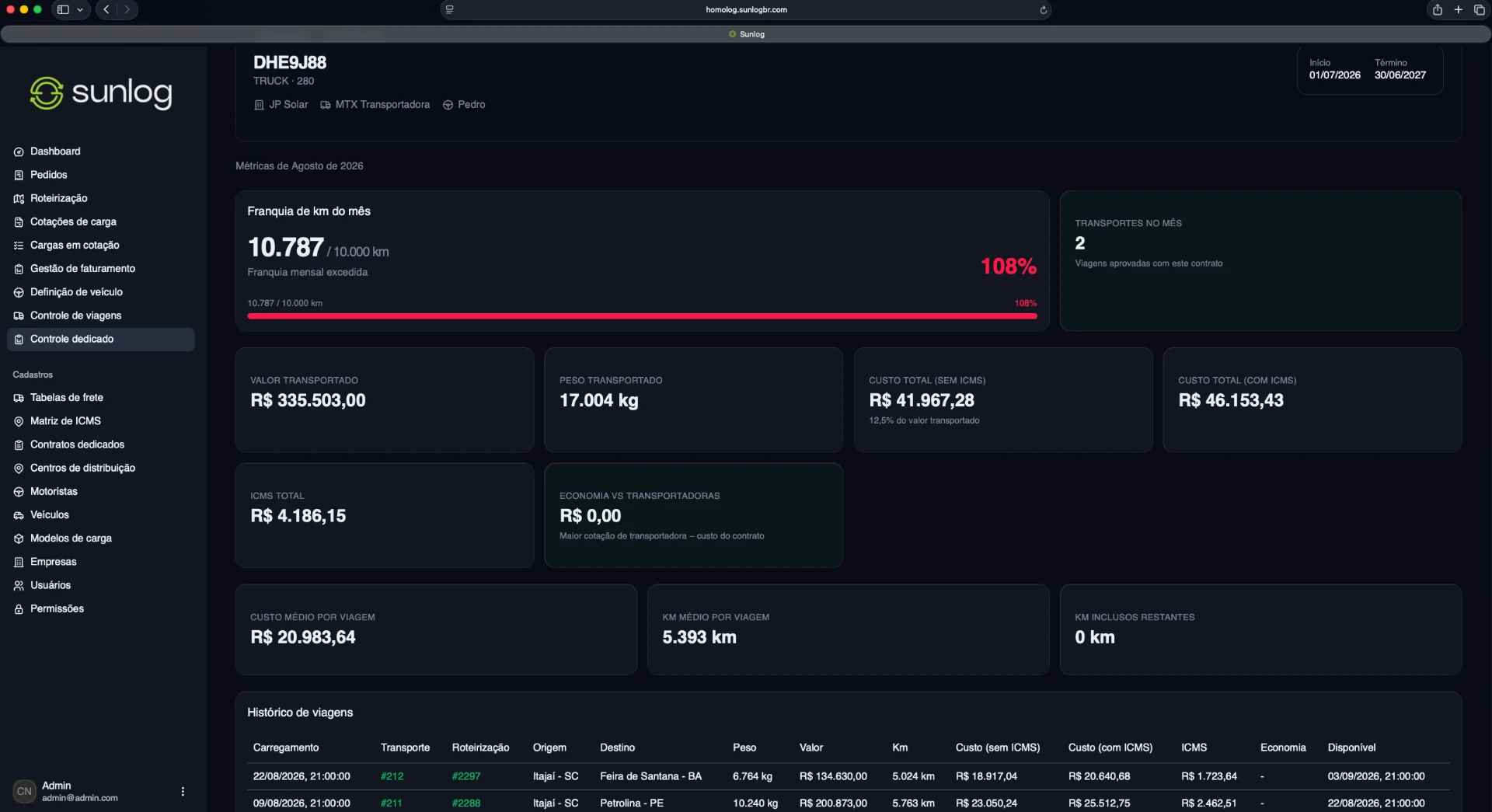Click the Empresas building icon

click(x=19, y=562)
